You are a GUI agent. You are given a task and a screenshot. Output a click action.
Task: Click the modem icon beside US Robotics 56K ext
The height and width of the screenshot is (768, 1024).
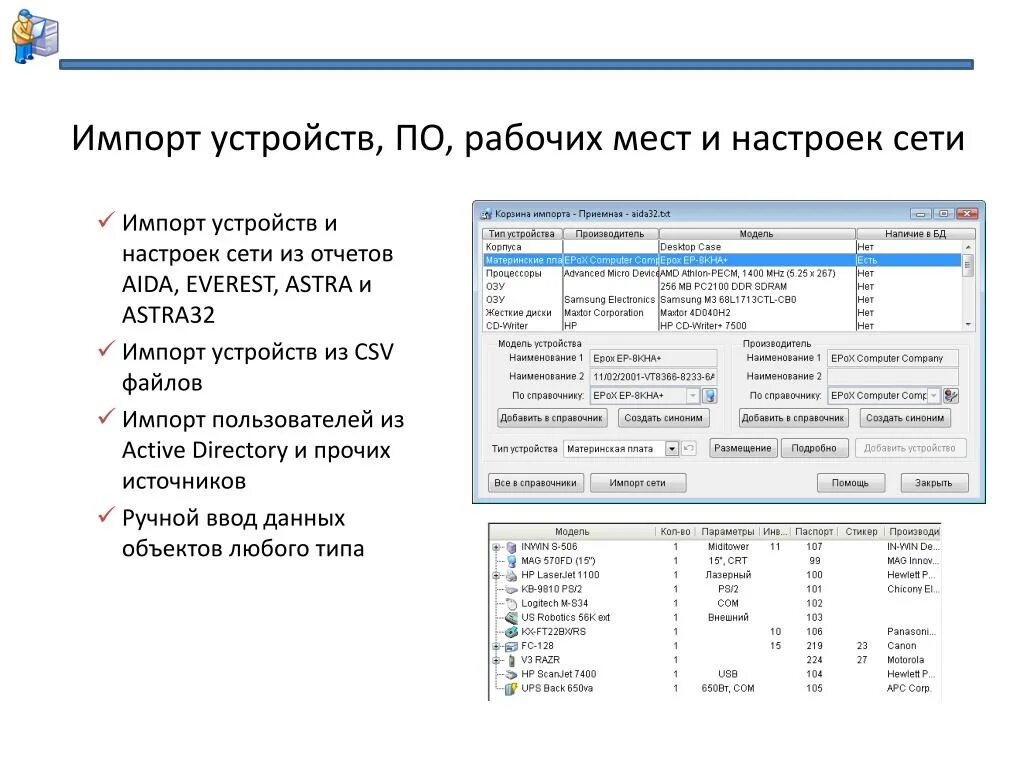[x=511, y=618]
